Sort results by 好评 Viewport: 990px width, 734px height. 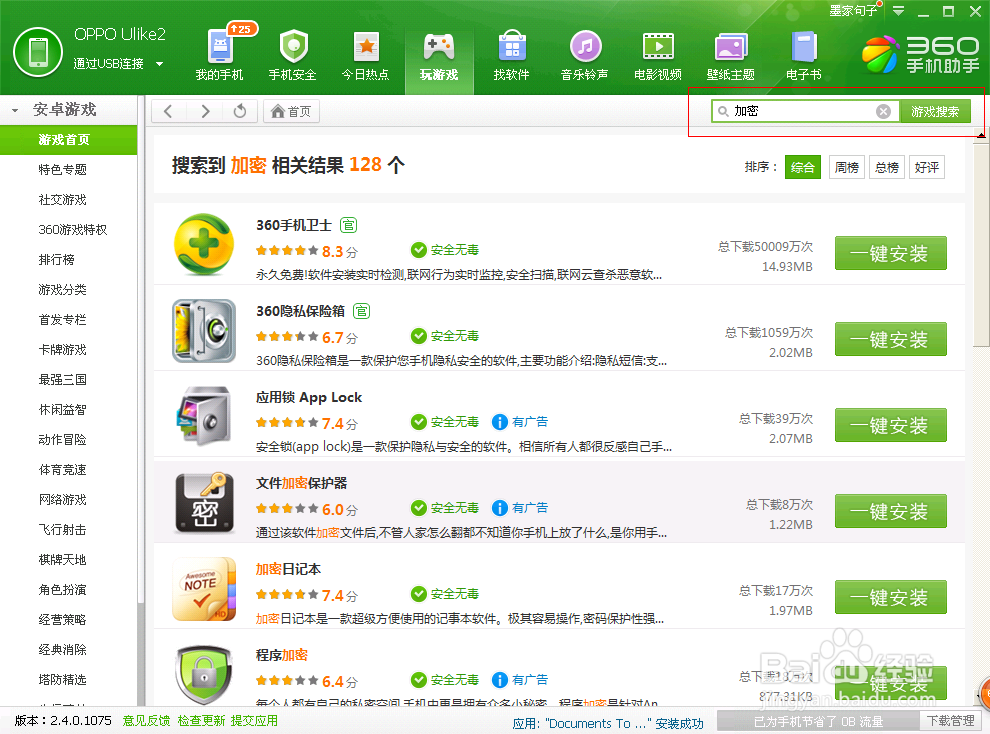927,167
